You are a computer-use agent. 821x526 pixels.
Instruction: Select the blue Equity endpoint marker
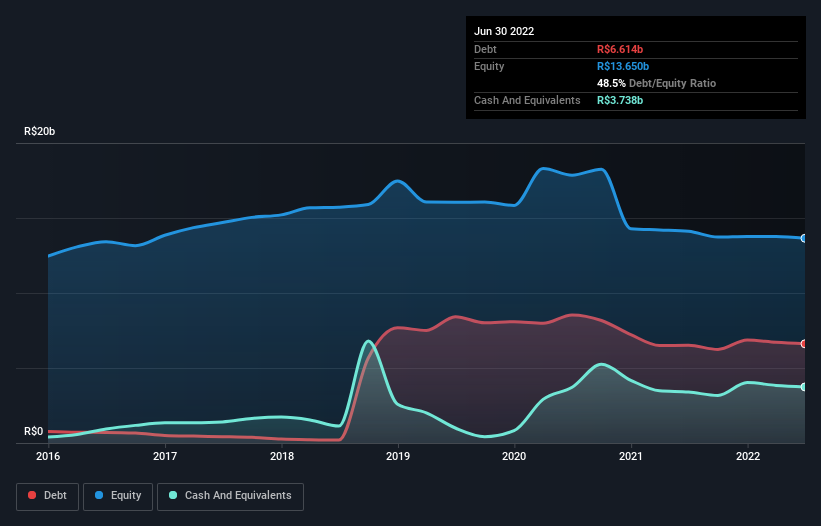(804, 238)
